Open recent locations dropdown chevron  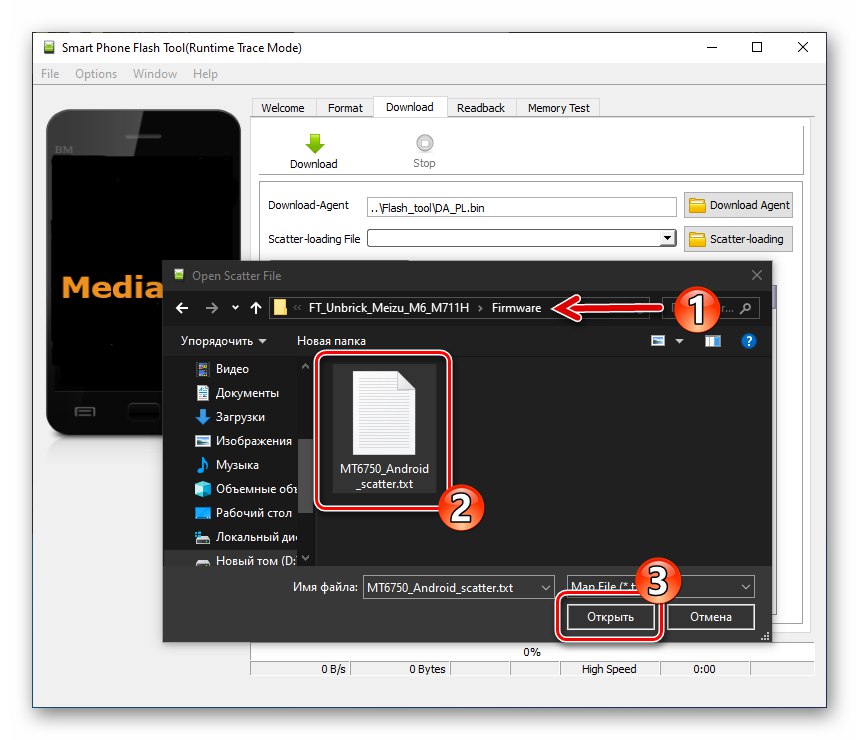pyautogui.click(x=235, y=308)
